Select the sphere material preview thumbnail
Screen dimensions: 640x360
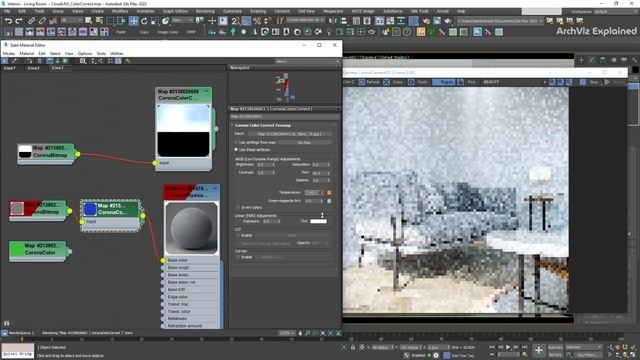[191, 228]
